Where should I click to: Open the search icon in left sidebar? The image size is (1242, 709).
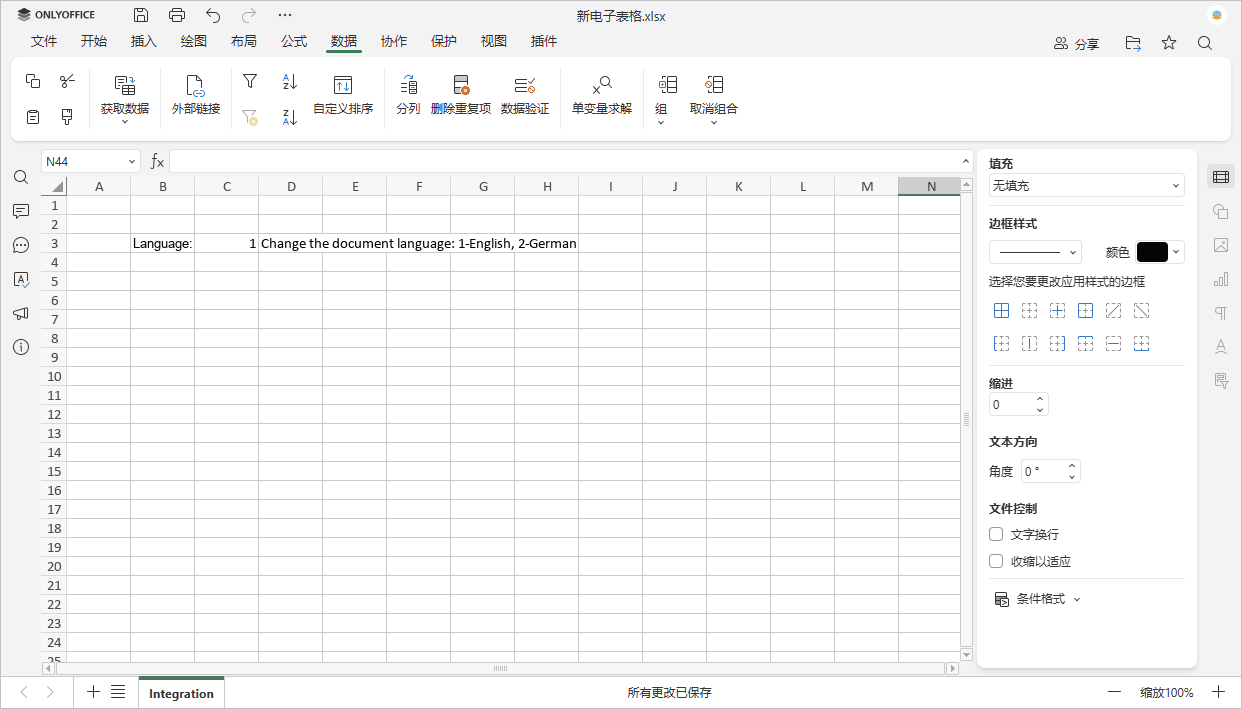pos(21,177)
